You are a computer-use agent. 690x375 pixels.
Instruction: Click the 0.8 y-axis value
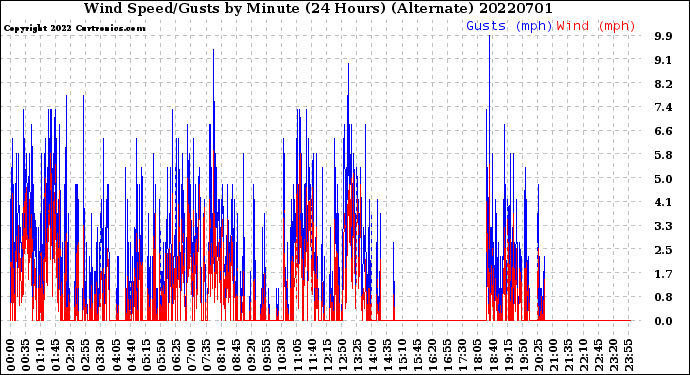pyautogui.click(x=663, y=297)
